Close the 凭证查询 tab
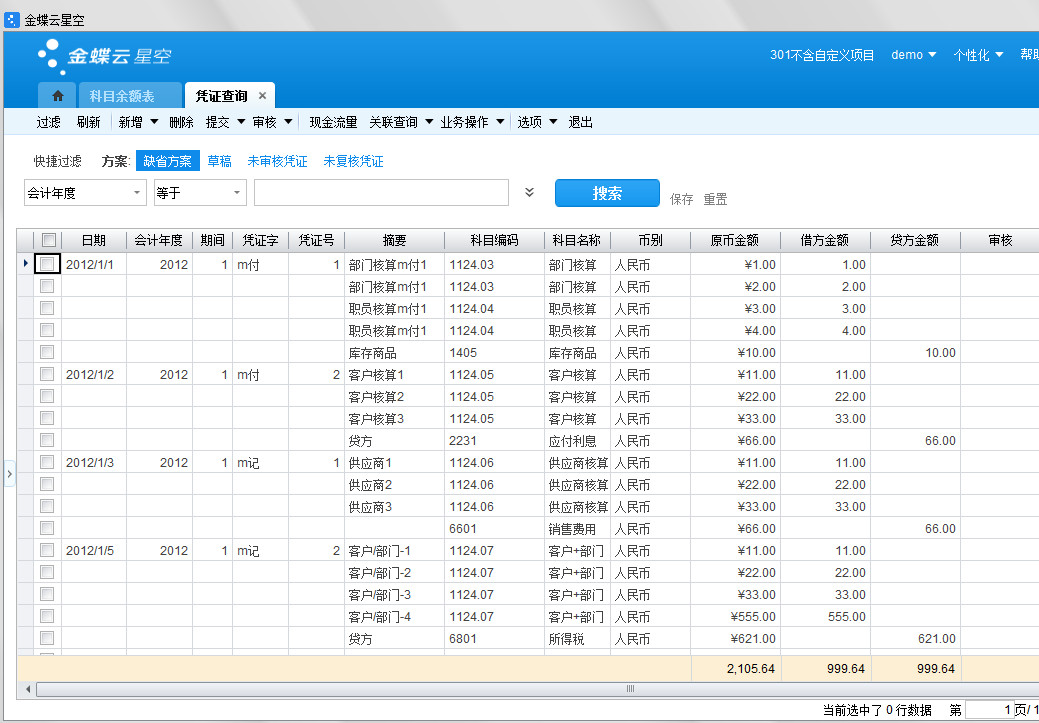 (x=262, y=96)
